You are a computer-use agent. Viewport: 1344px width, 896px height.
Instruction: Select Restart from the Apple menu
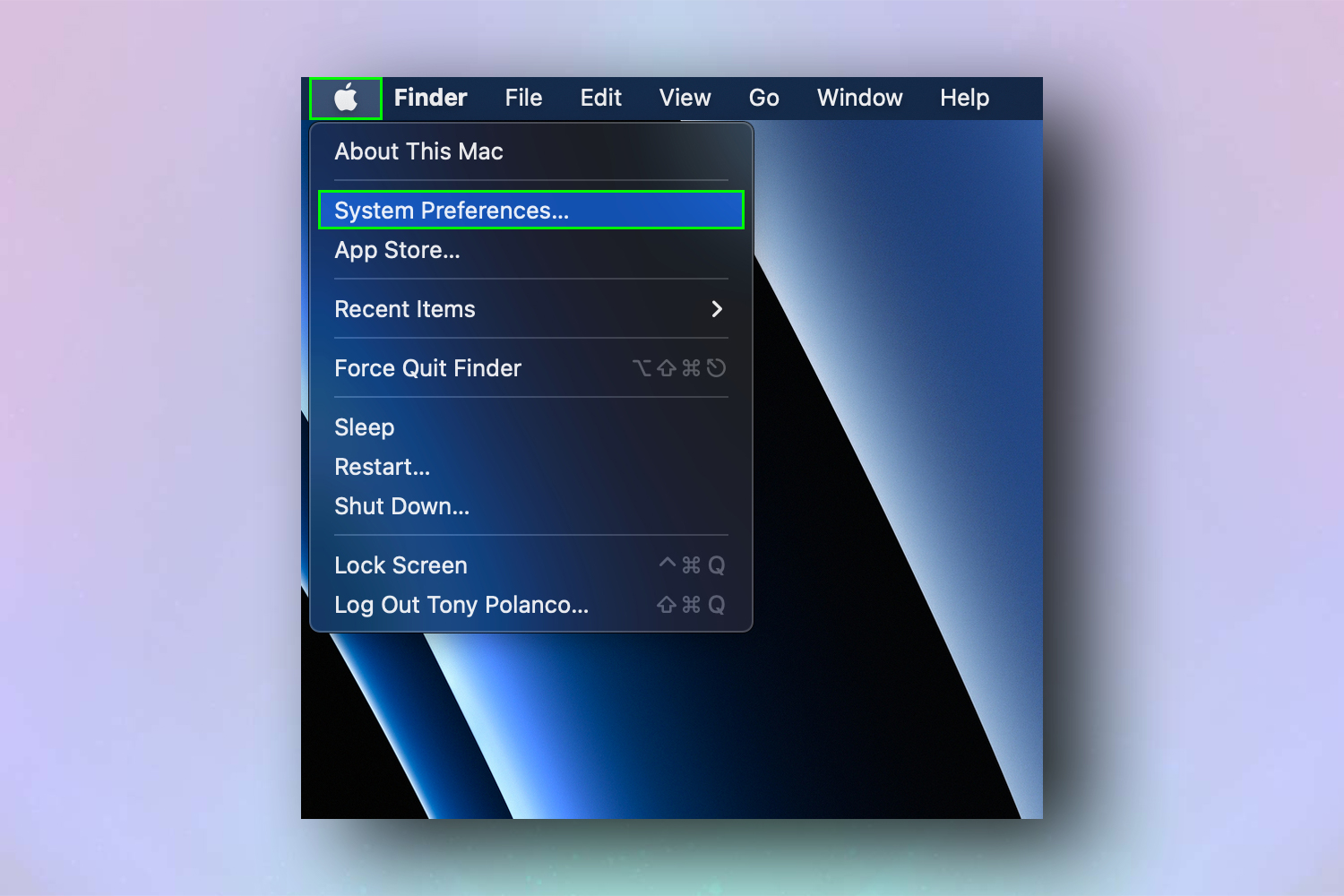(382, 467)
